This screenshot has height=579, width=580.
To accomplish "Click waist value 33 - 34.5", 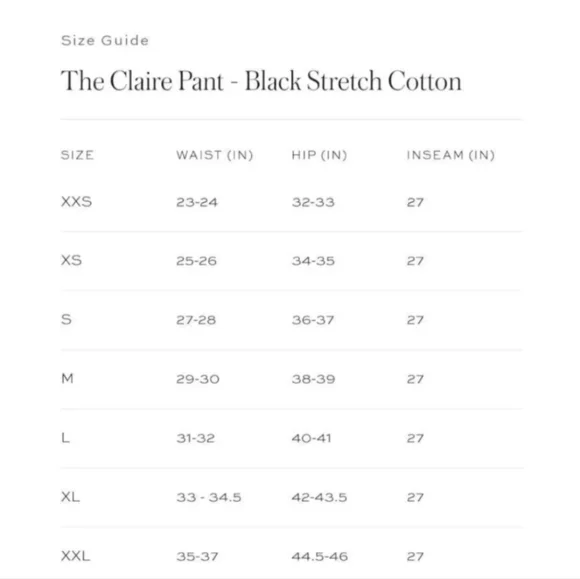I will 209,497.
